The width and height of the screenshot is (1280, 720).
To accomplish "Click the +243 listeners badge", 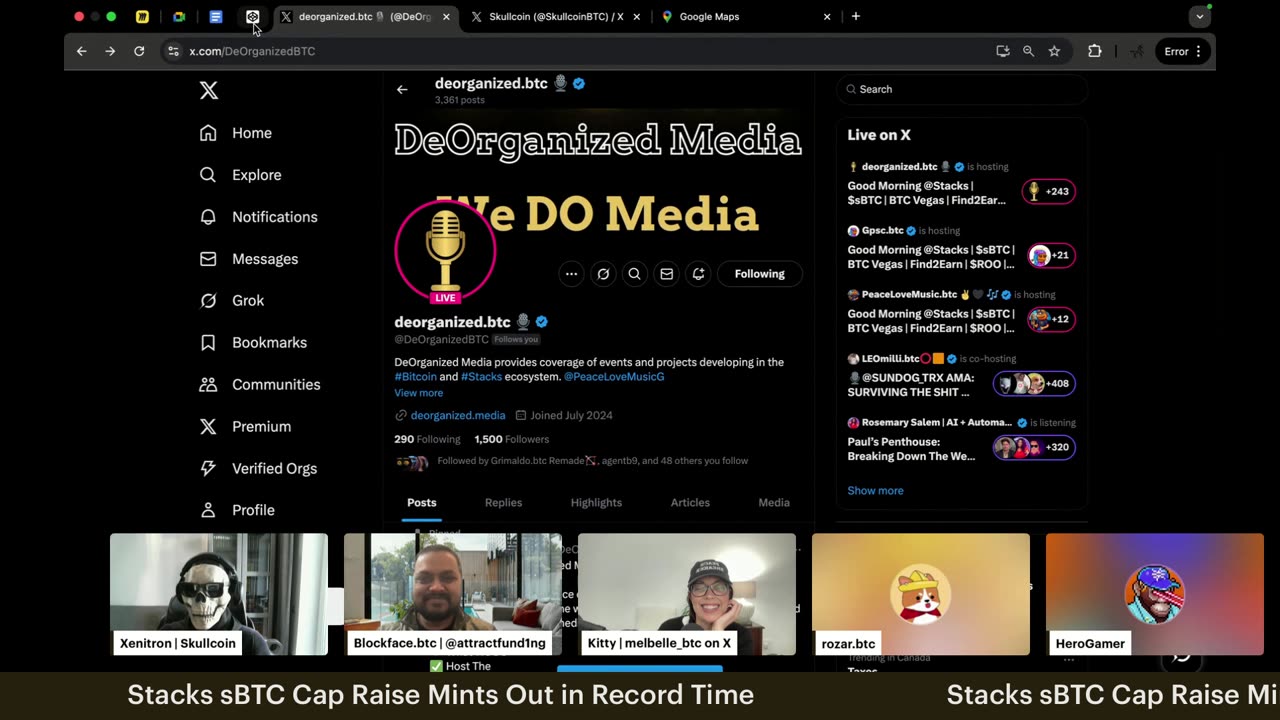I will click(1049, 191).
